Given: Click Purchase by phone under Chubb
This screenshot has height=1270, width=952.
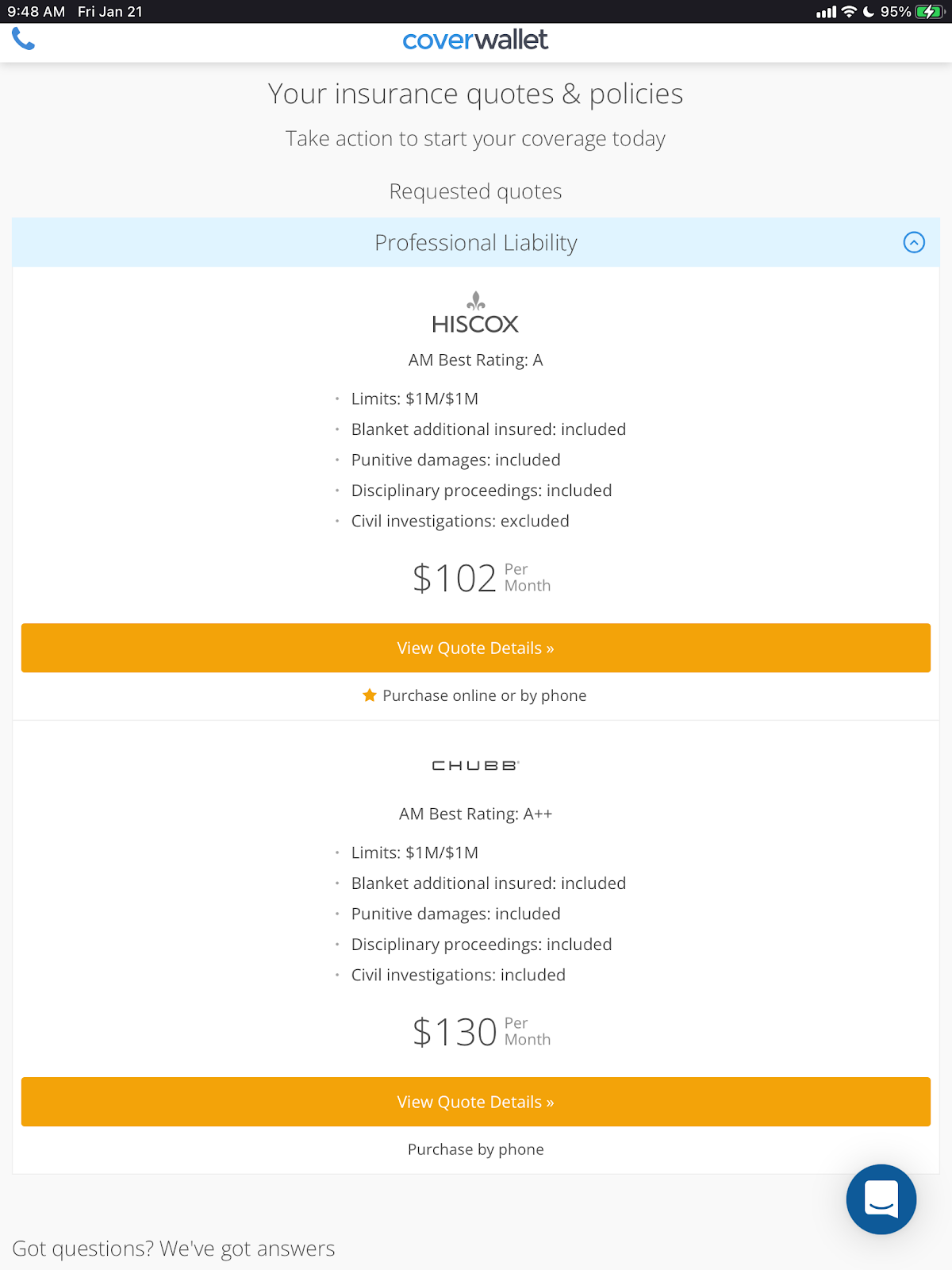Looking at the screenshot, I should (475, 1149).
